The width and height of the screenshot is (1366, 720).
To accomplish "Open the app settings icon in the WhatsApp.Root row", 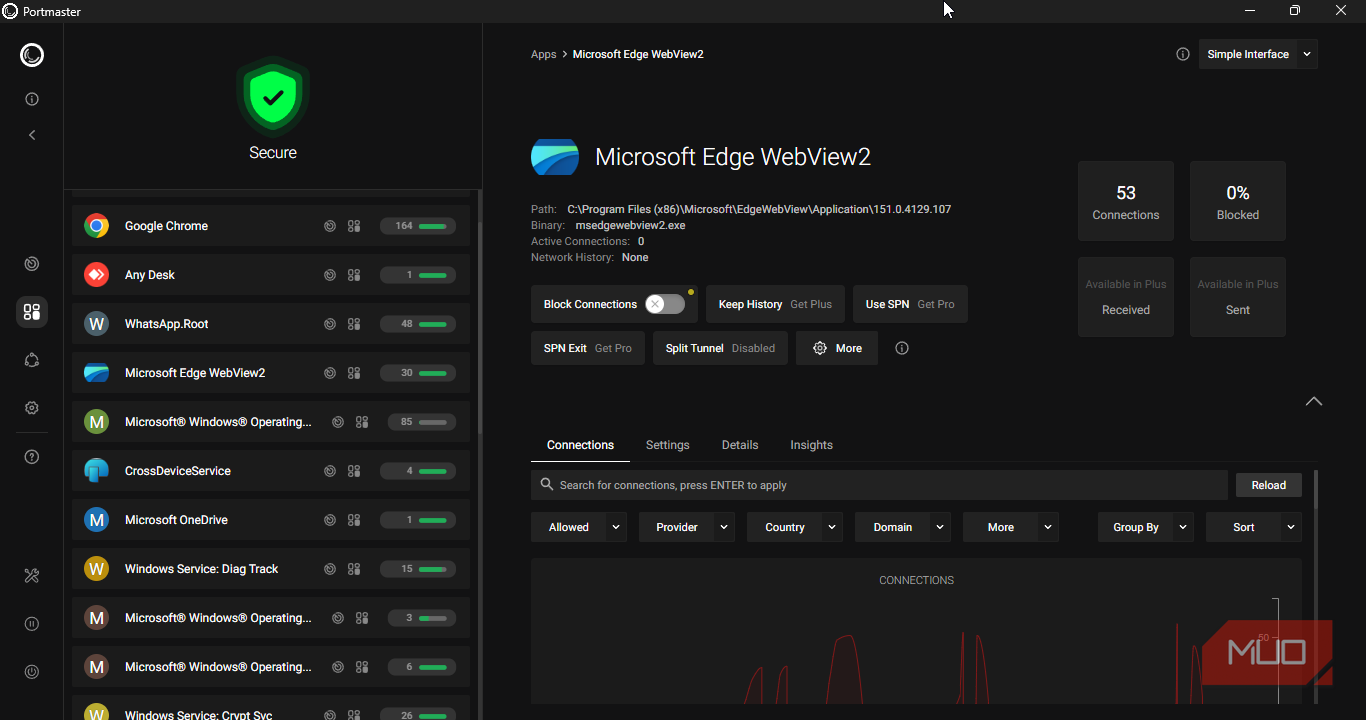I will (x=354, y=324).
